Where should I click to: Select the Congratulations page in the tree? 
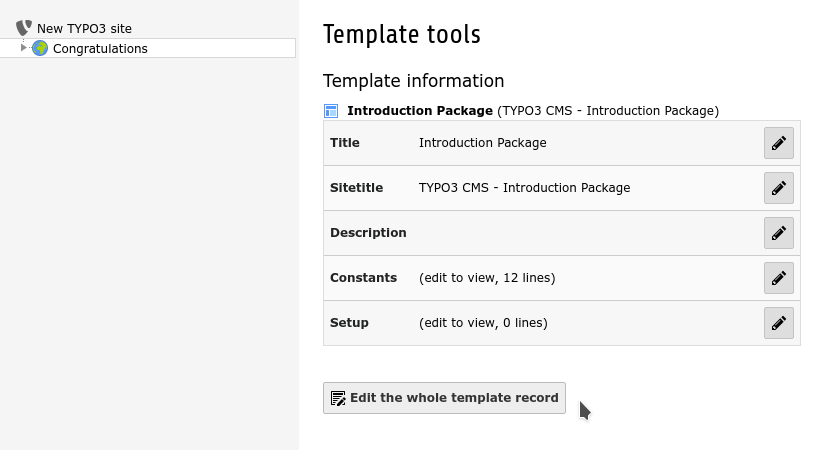click(100, 49)
